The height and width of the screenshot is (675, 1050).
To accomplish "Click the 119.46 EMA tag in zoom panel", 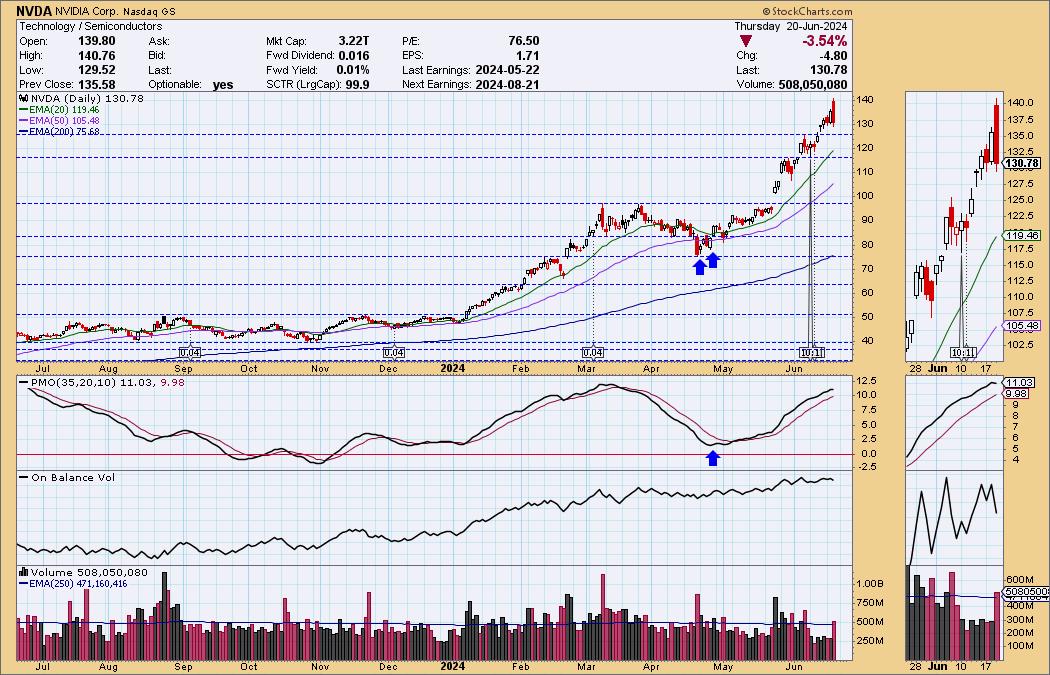I will point(1022,236).
